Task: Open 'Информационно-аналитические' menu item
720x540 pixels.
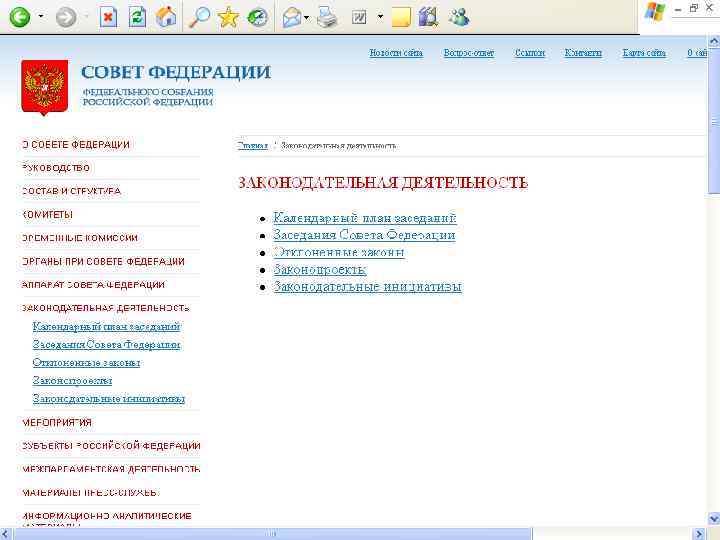Action: pos(107,516)
